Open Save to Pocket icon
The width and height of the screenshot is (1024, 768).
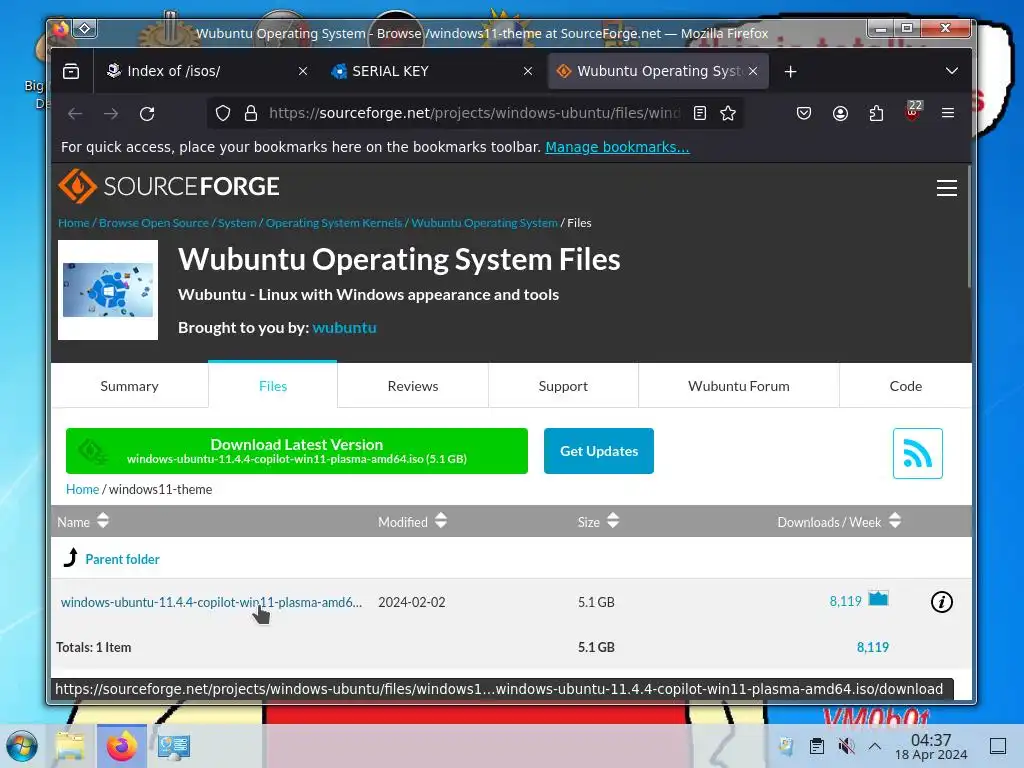click(x=804, y=114)
